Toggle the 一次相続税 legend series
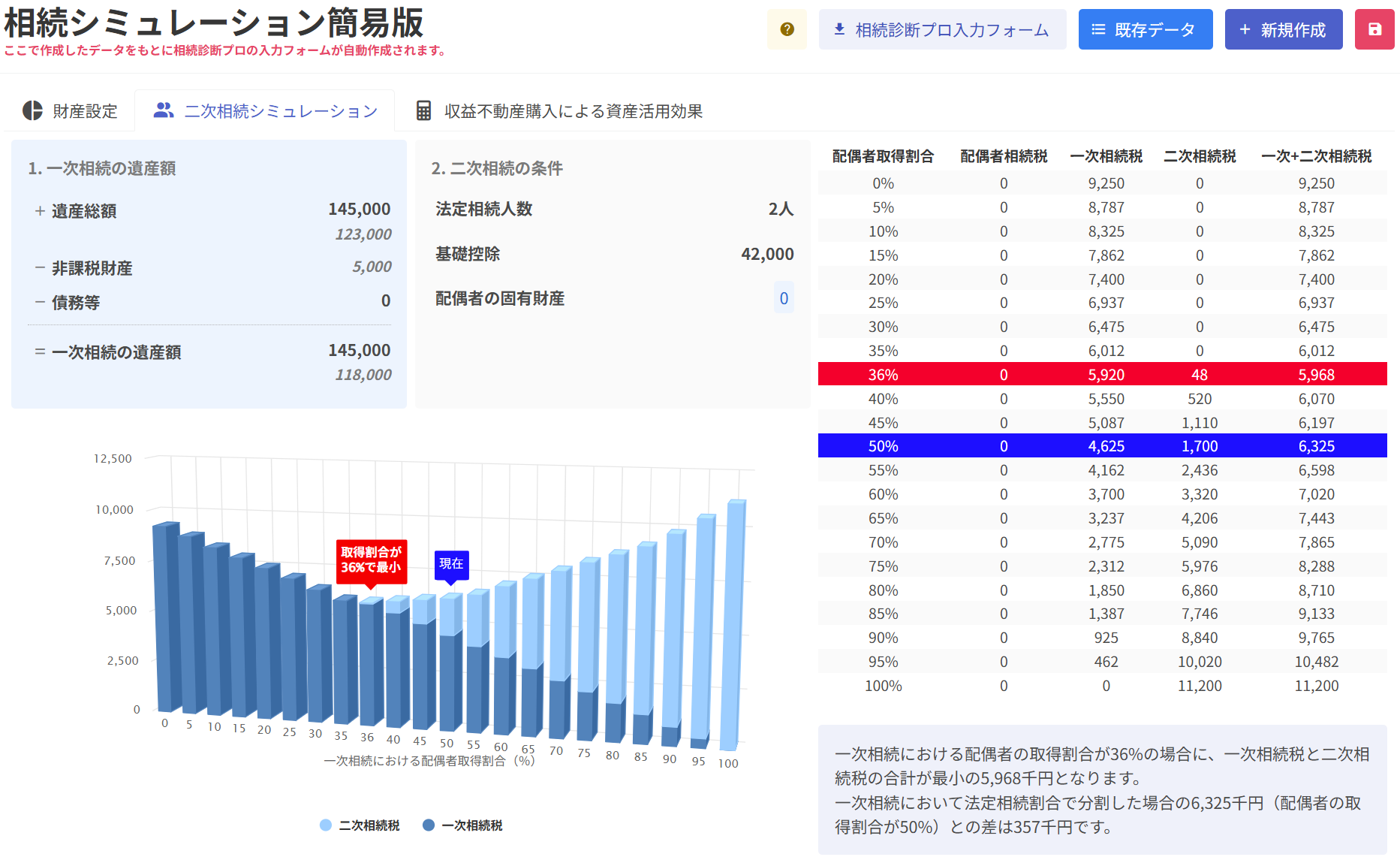This screenshot has width=1400, height=860. pos(463,825)
